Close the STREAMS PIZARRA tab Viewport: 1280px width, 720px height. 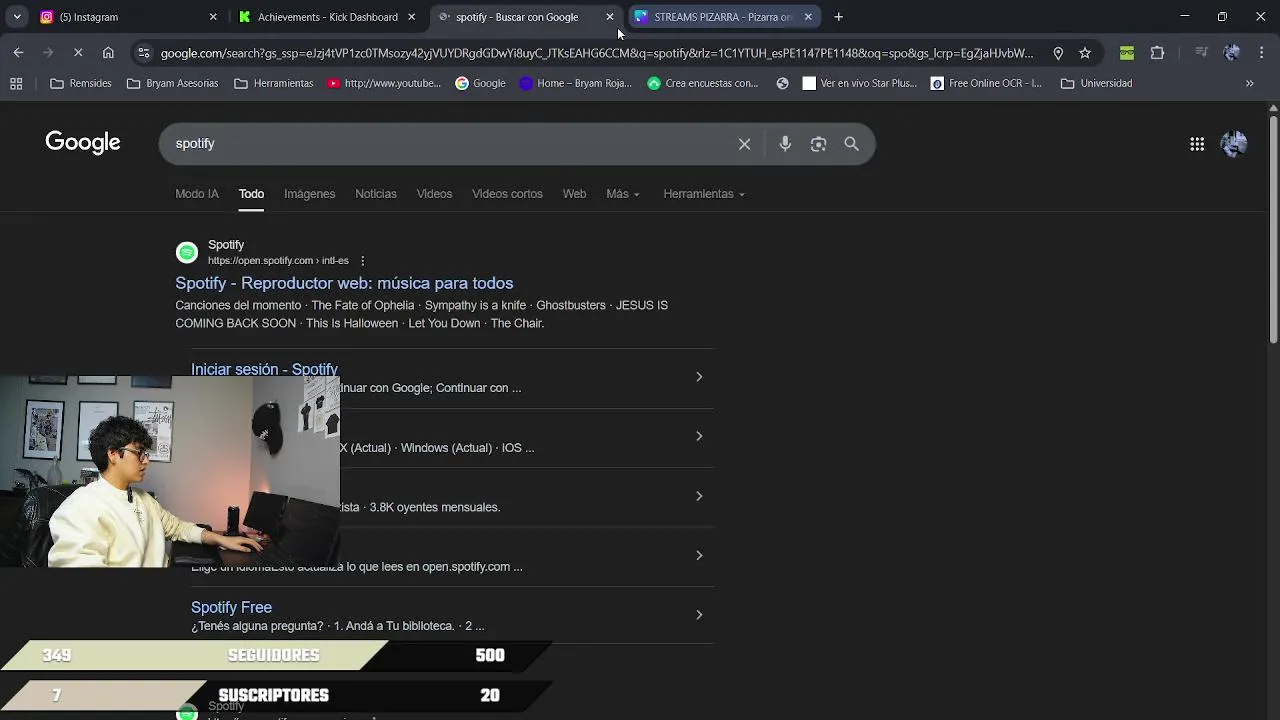tap(808, 17)
